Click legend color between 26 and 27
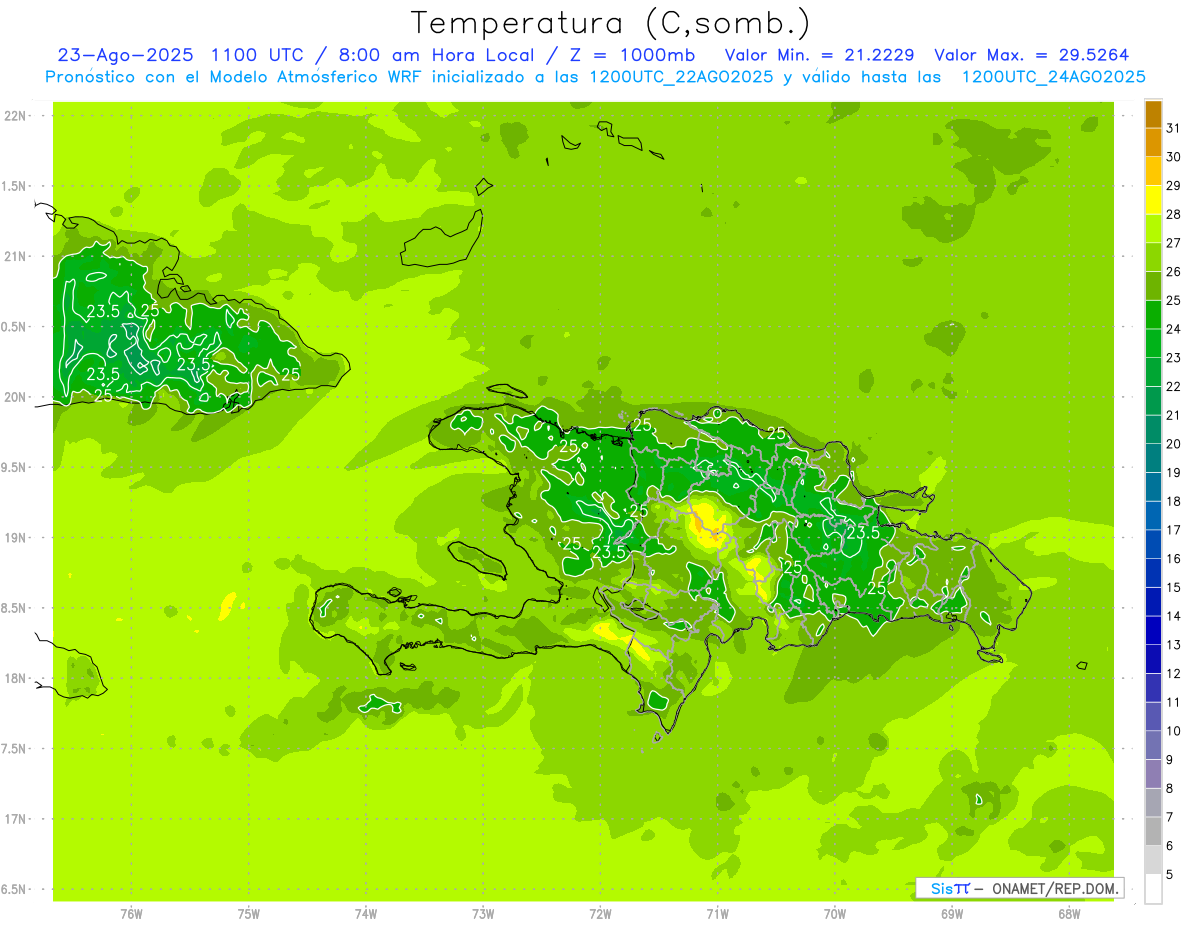Image resolution: width=1200 pixels, height=927 pixels. 1153,257
